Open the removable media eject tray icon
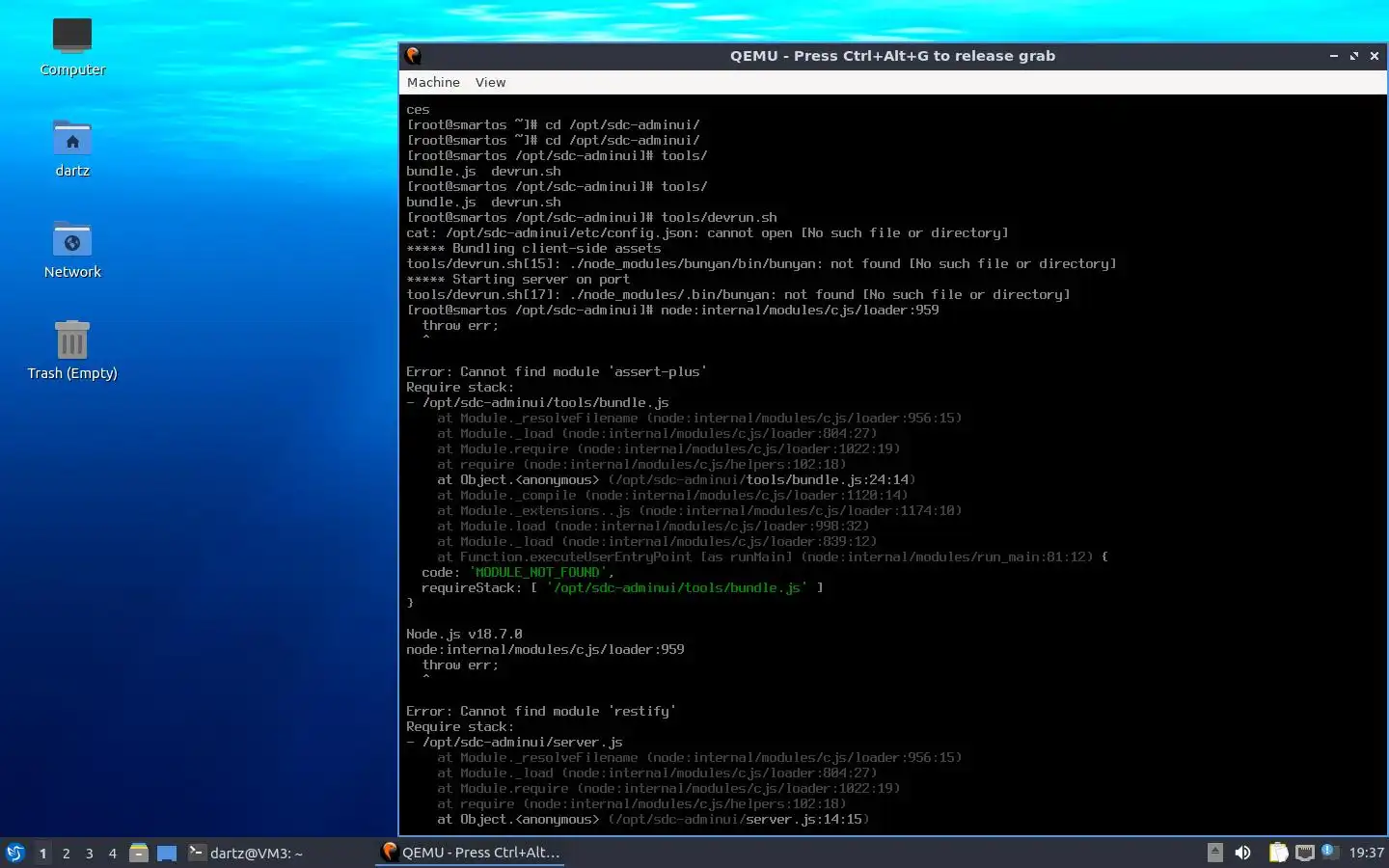This screenshot has width=1389, height=868. tap(1215, 853)
